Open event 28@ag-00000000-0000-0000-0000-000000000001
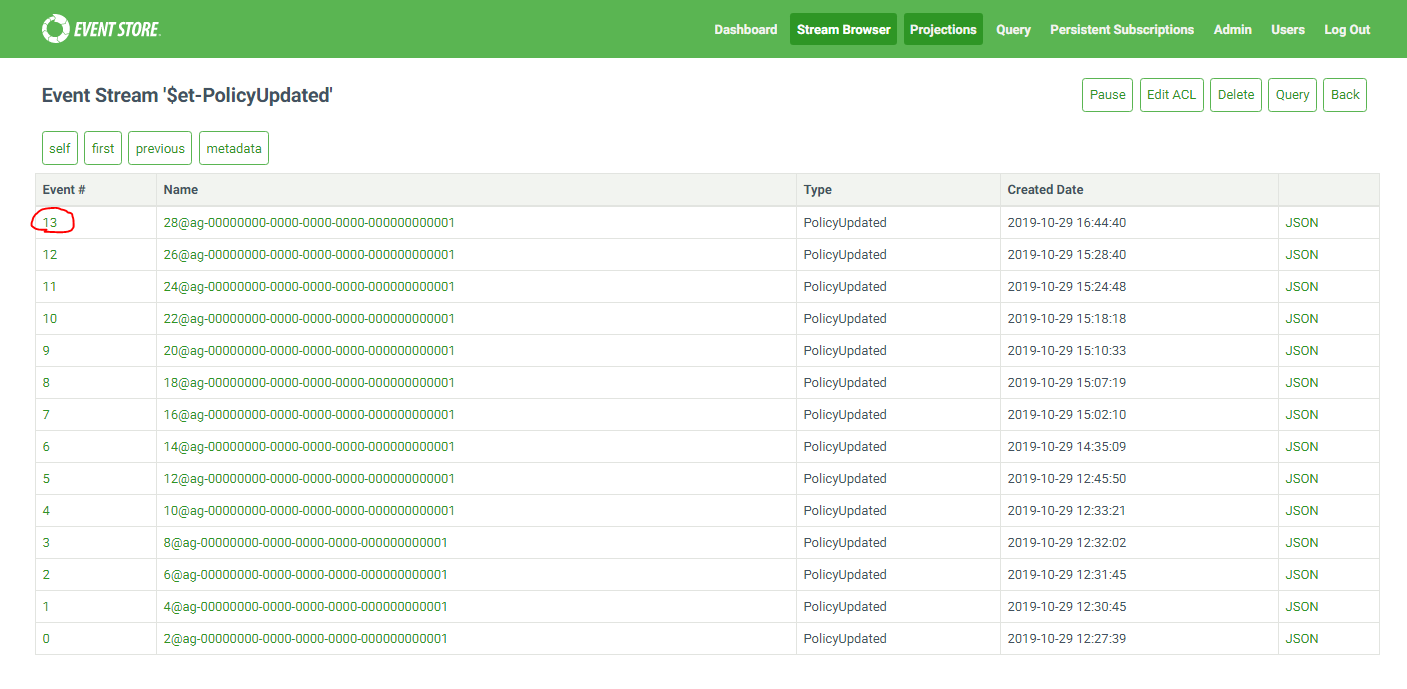 coord(307,222)
